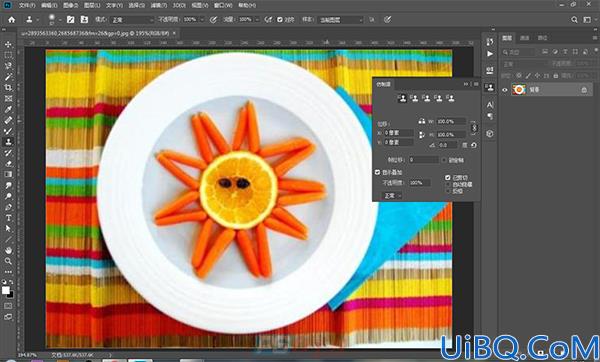
Task: Expand the Opacity value dropdown arrow
Action: tap(202, 20)
